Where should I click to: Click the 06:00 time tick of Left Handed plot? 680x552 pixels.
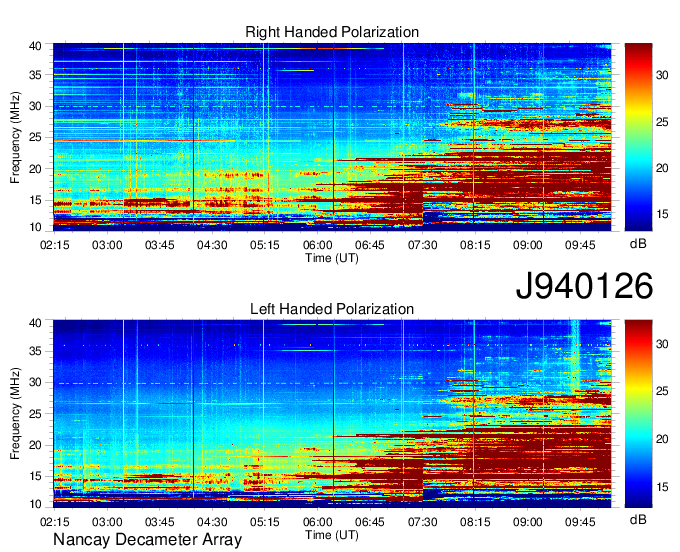317,522
